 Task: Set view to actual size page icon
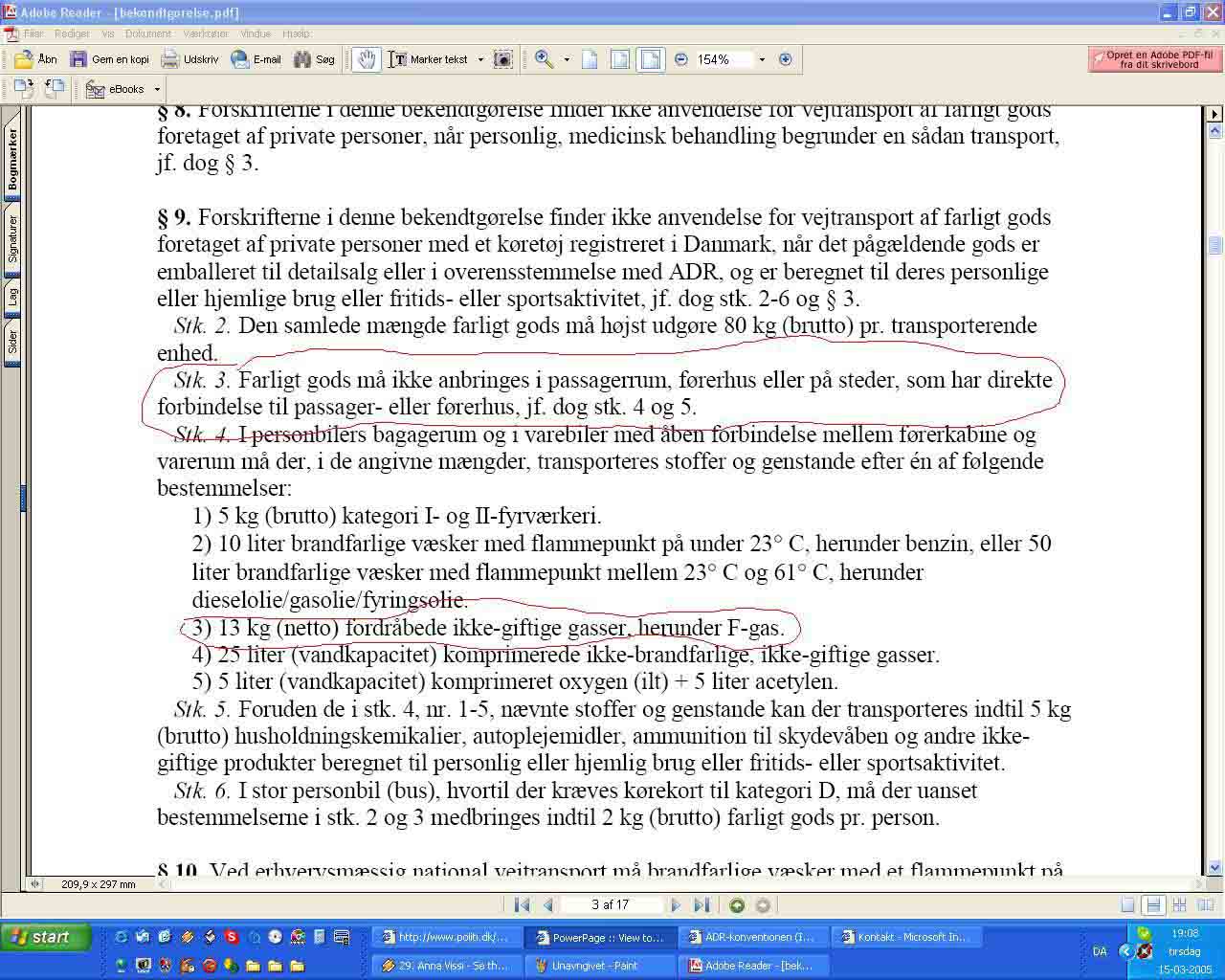coord(590,59)
